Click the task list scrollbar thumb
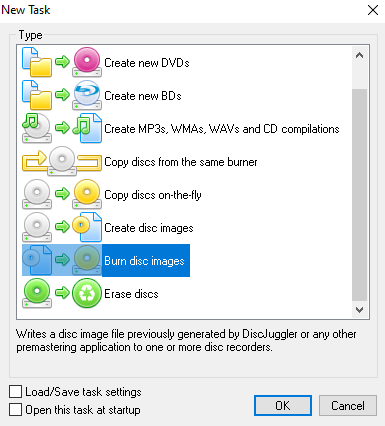385x426 pixels. pyautogui.click(x=359, y=195)
